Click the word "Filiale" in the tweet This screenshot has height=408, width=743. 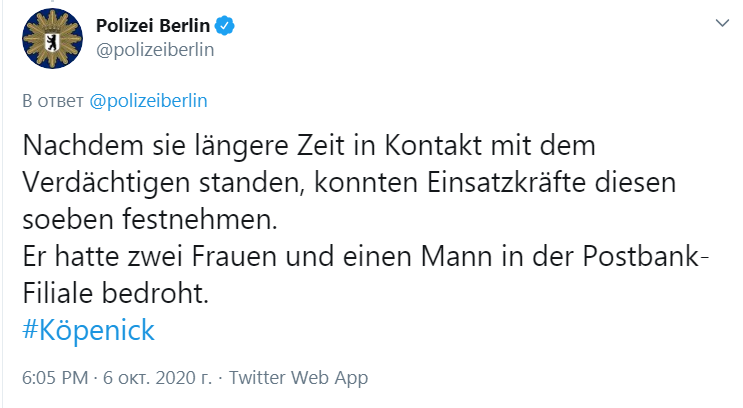click(59, 295)
